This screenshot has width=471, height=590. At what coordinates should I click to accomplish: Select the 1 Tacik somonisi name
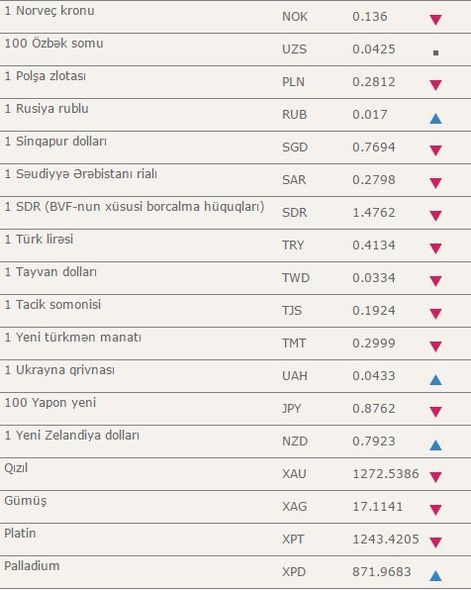53,304
